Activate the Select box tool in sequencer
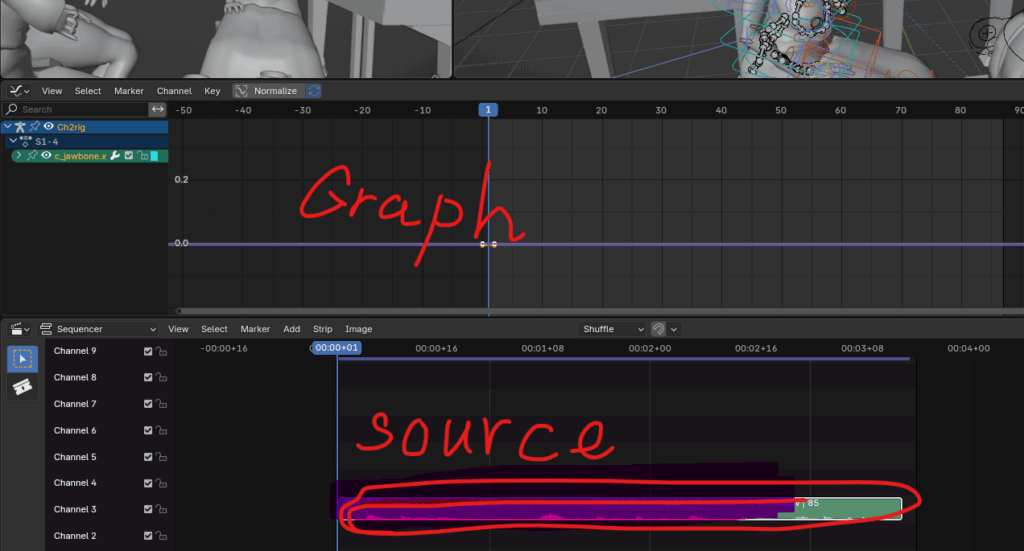This screenshot has width=1024, height=551. click(x=22, y=358)
